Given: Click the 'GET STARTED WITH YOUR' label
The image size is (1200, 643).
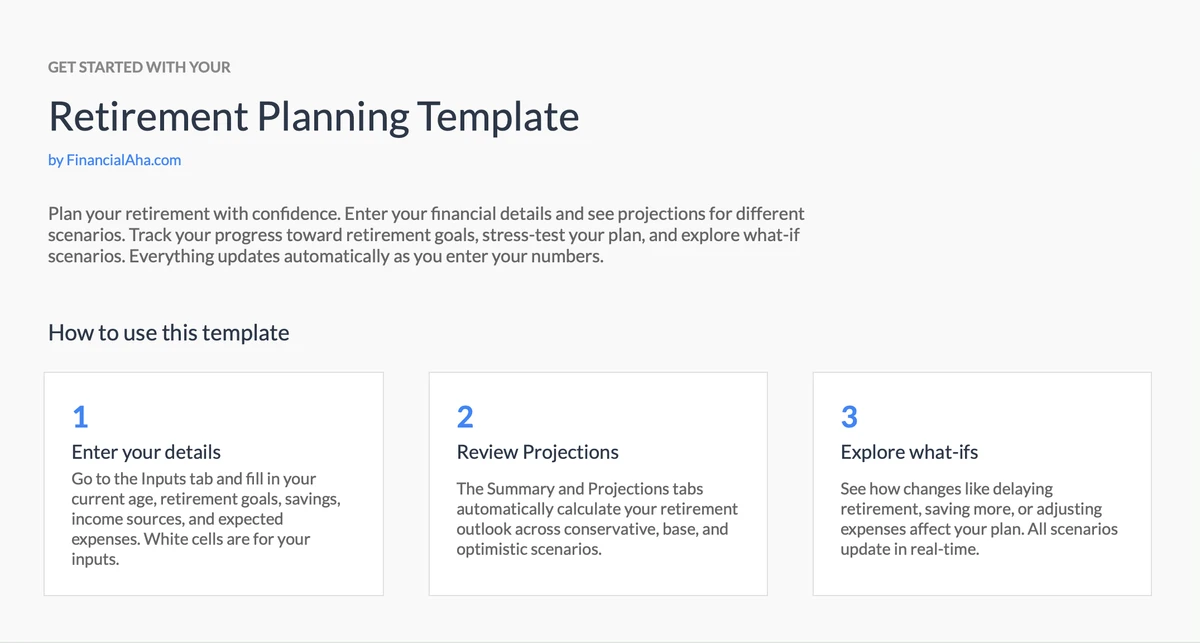Looking at the screenshot, I should (x=139, y=67).
